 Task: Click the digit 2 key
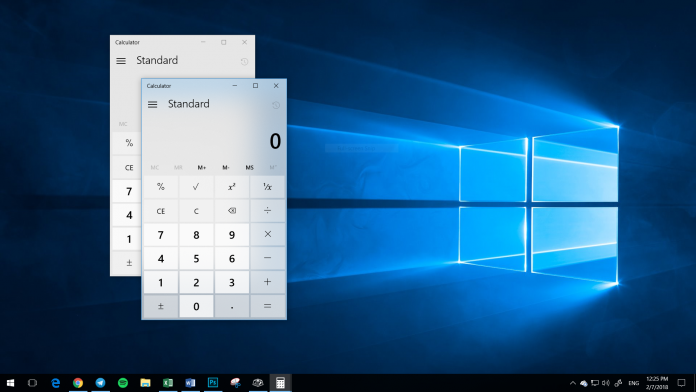point(196,282)
